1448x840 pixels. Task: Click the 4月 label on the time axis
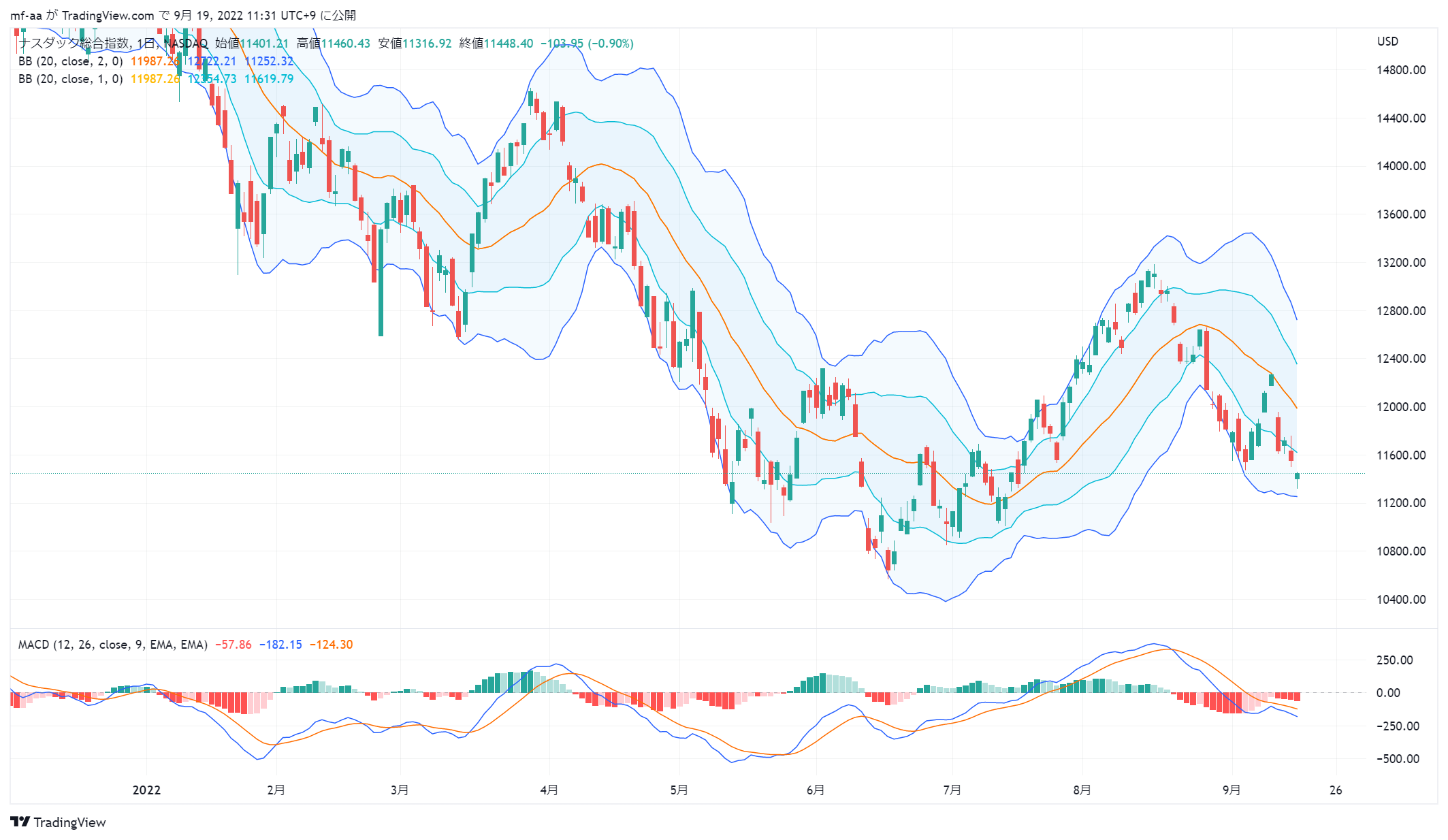click(549, 790)
